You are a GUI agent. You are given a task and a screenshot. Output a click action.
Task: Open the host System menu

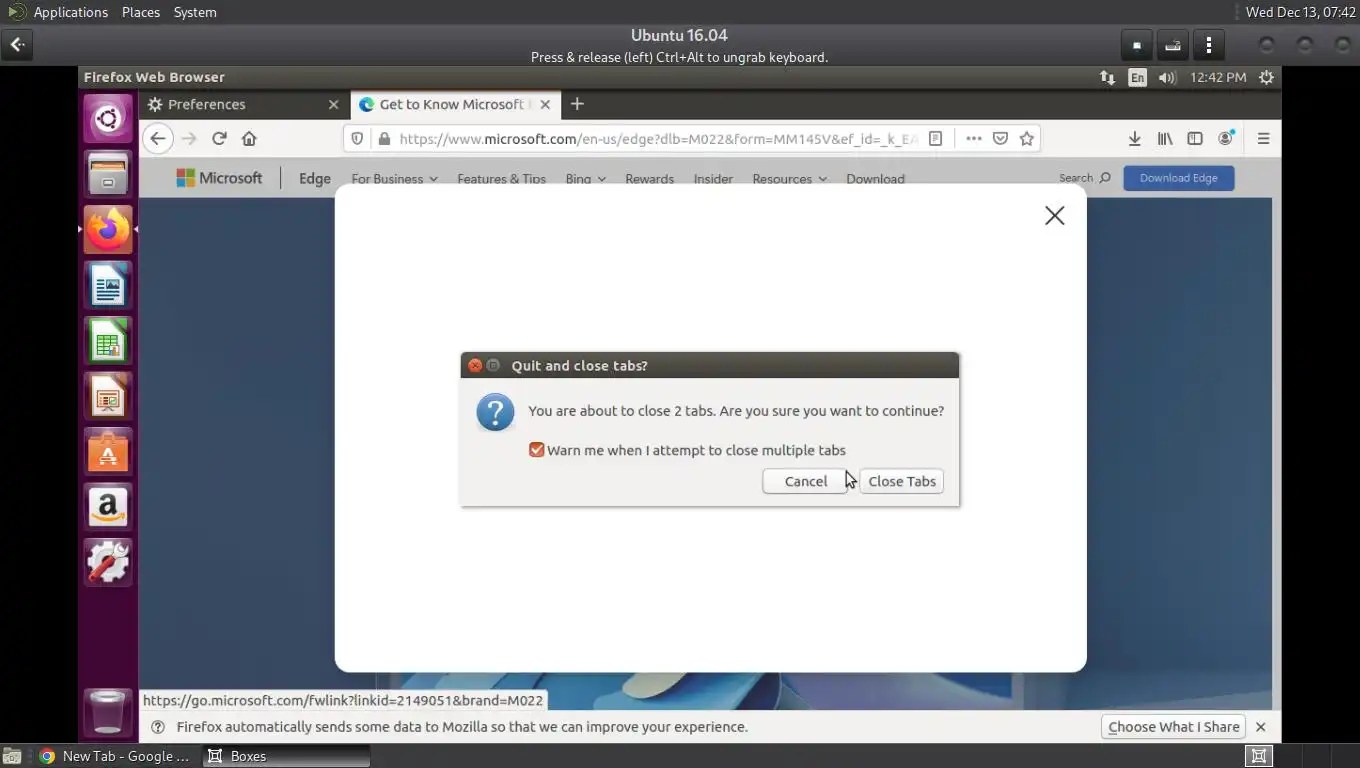tap(195, 12)
